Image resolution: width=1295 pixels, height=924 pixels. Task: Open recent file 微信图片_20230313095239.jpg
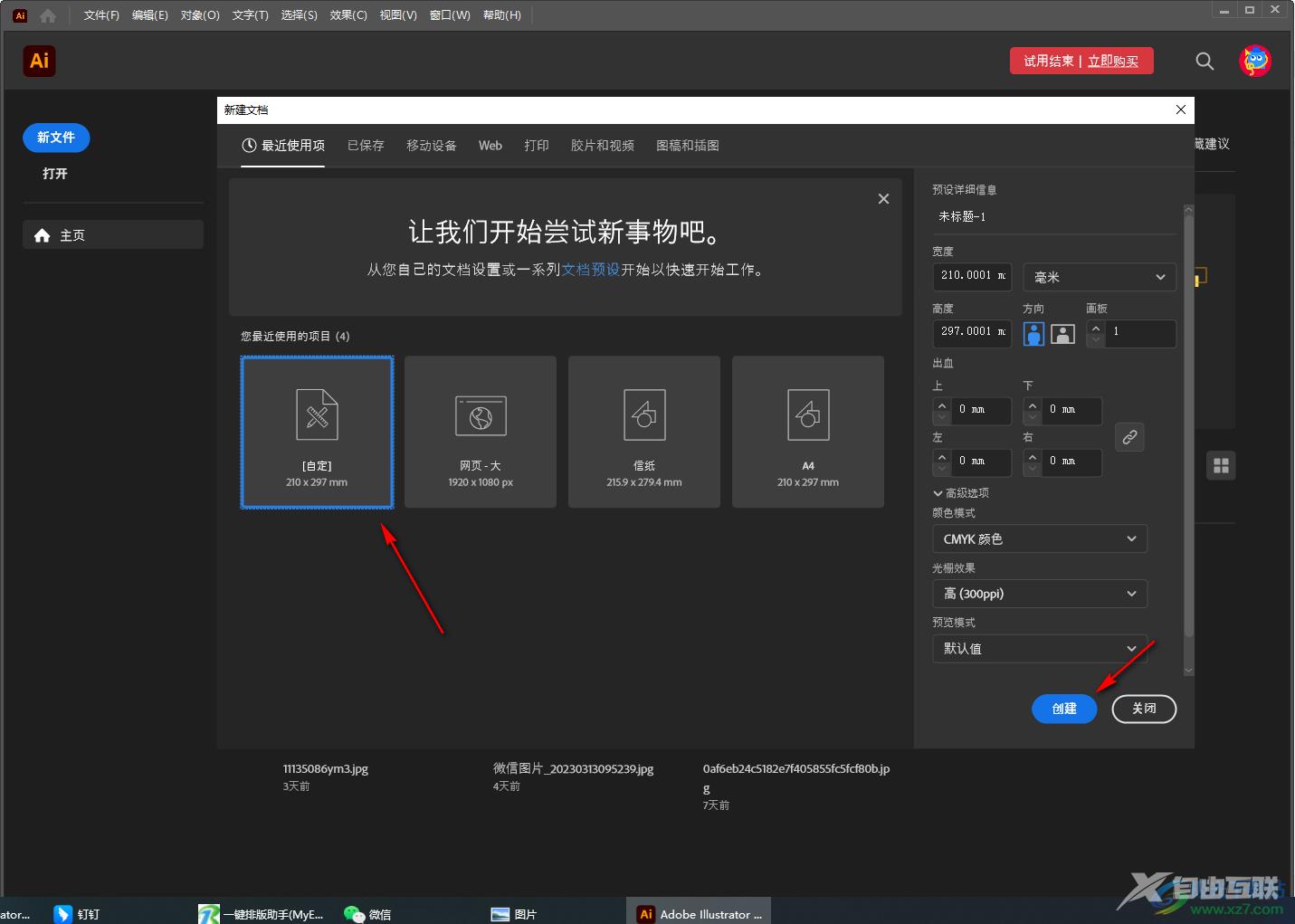click(573, 769)
